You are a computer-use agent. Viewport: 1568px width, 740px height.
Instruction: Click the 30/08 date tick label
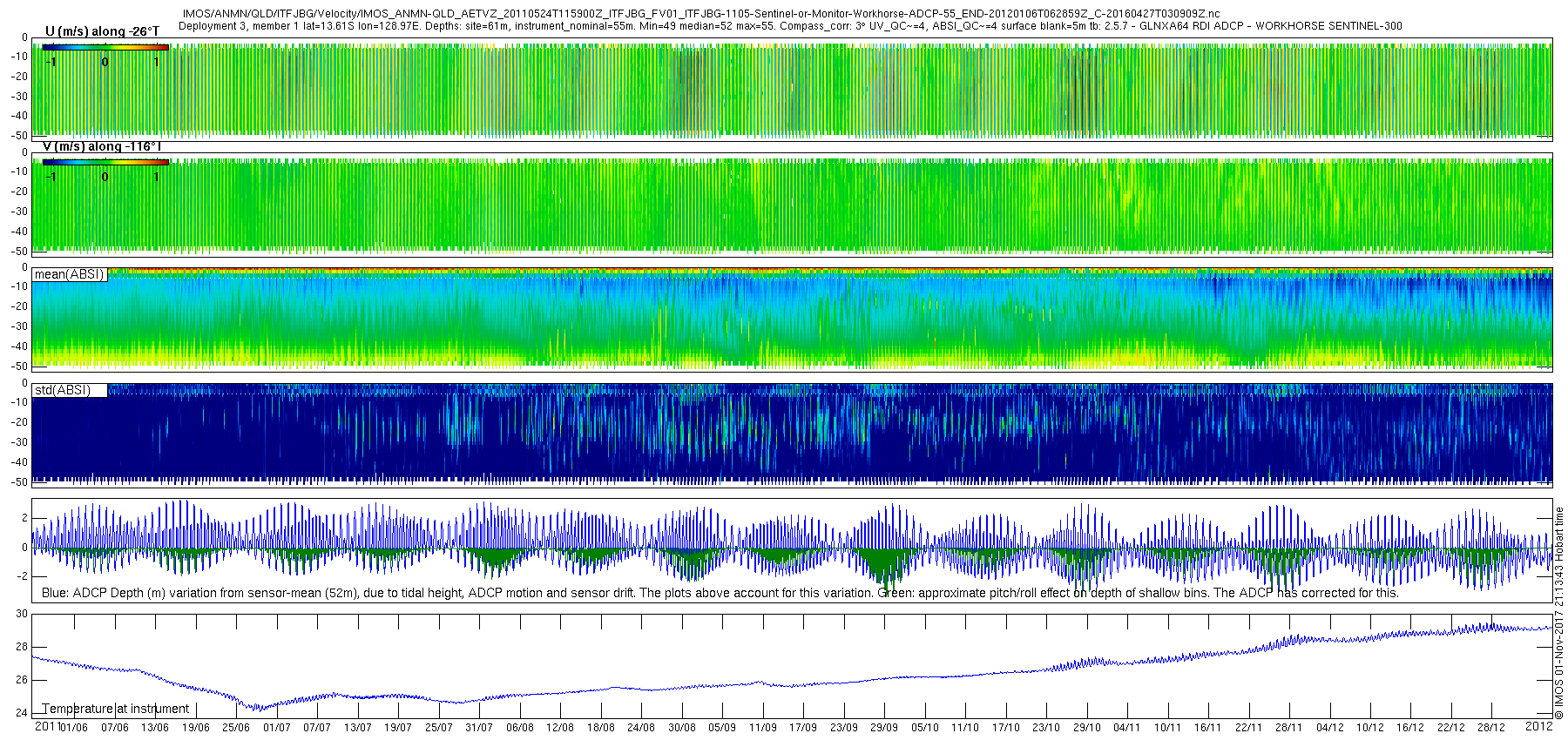682,727
